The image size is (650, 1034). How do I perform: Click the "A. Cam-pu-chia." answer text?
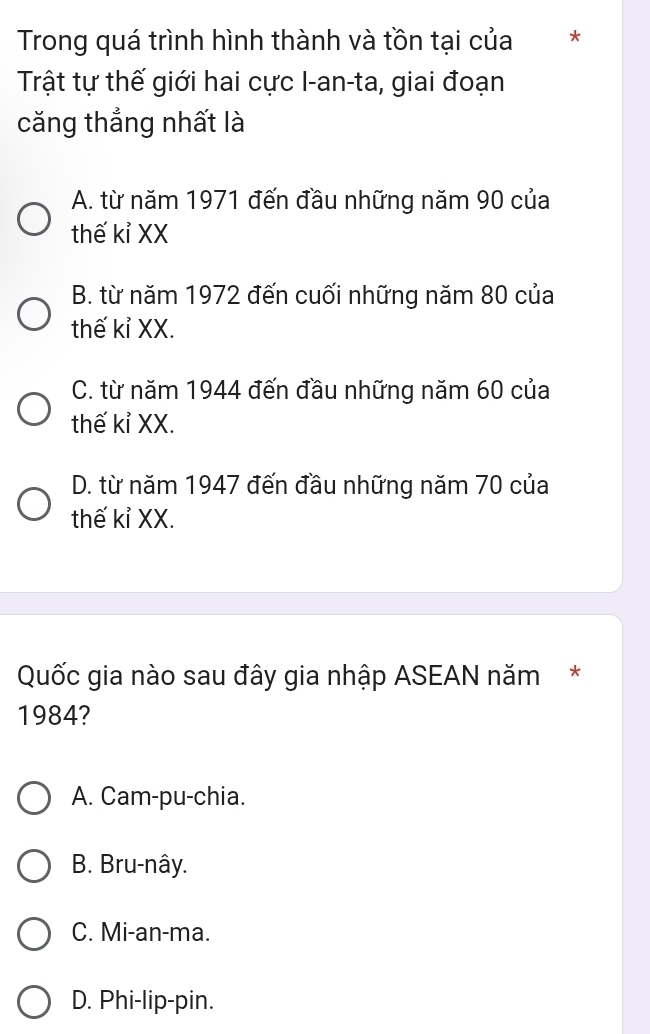coord(158,797)
